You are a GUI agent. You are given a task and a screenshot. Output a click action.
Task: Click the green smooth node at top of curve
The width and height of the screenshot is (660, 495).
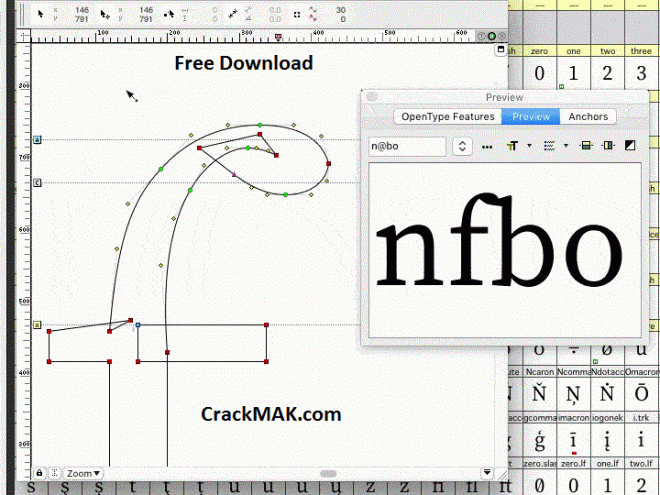[x=260, y=125]
